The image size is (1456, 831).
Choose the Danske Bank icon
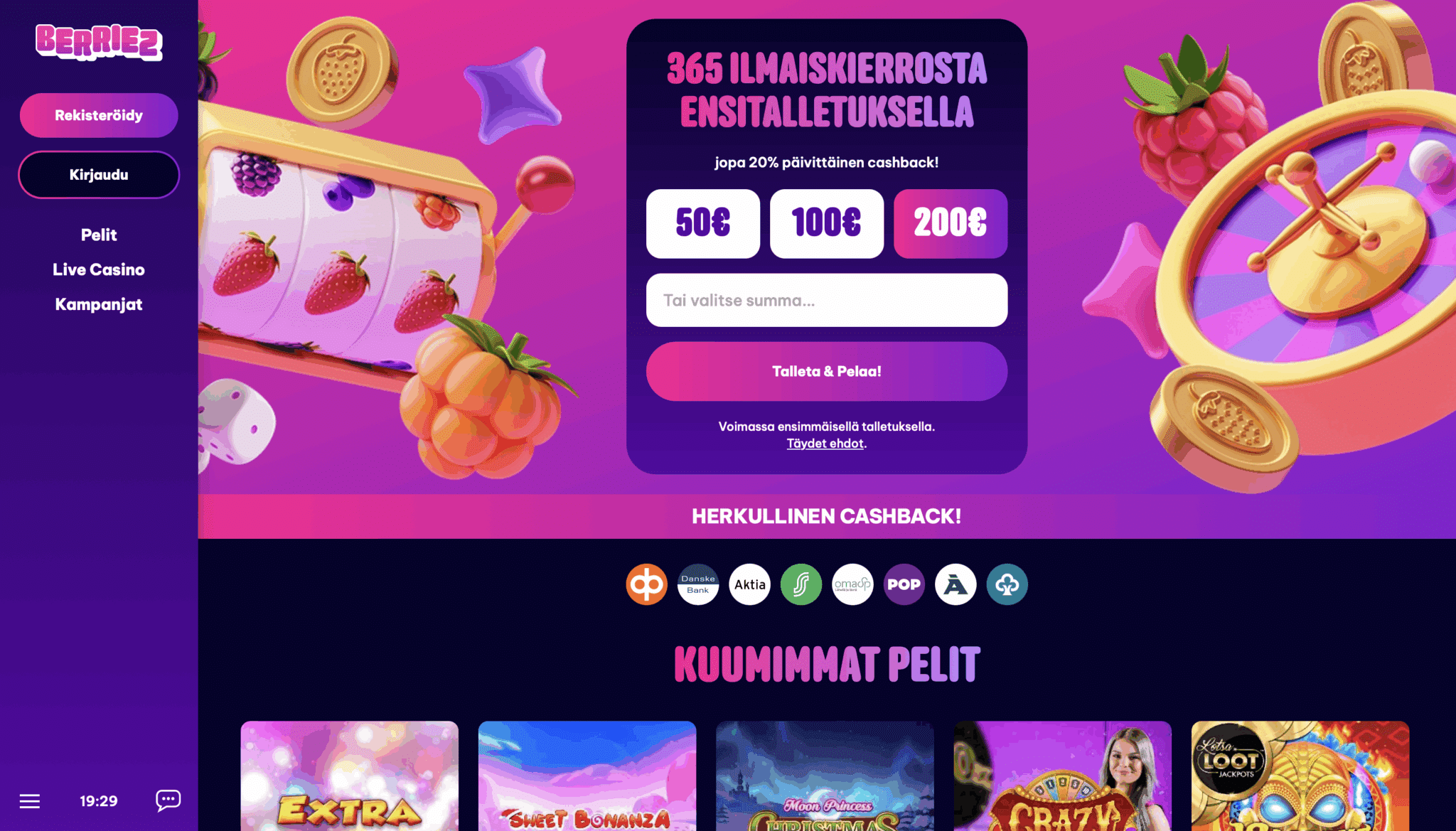[x=698, y=584]
